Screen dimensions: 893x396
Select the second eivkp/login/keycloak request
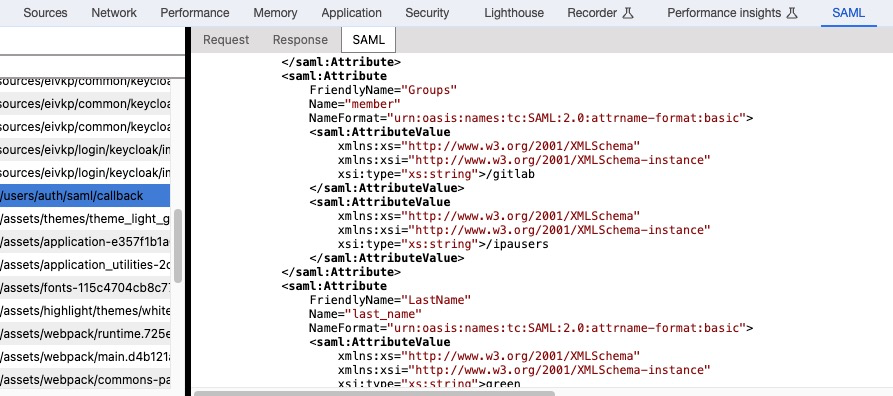tap(85, 172)
